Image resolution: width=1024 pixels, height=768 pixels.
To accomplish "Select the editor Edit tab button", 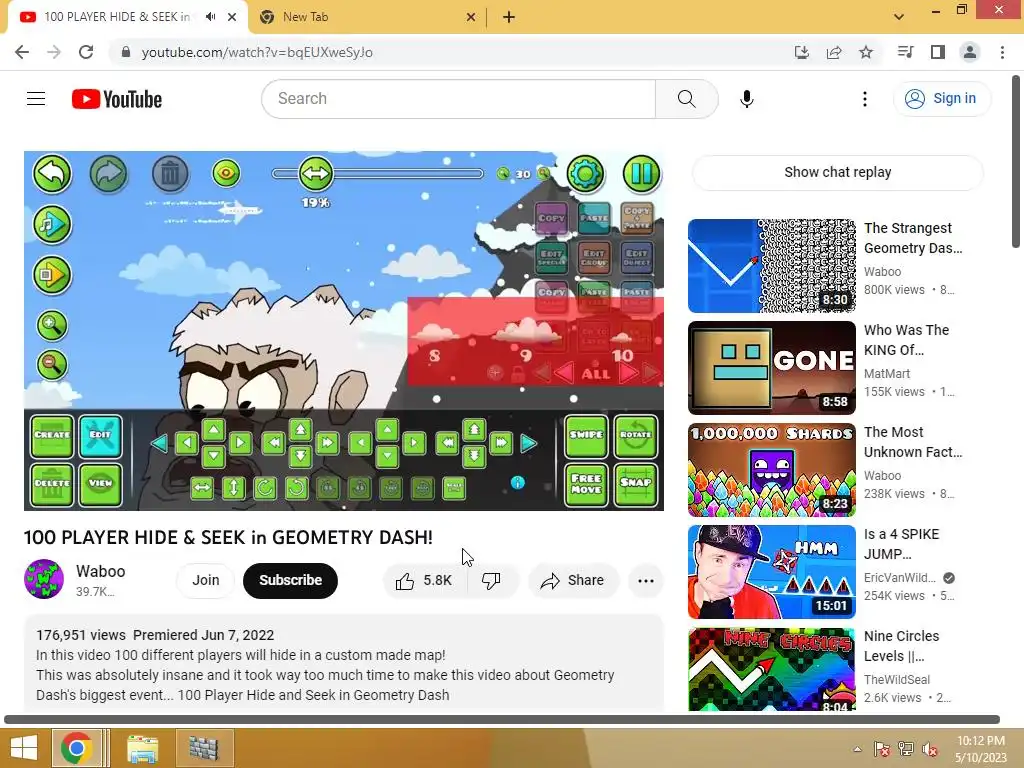I will coord(101,435).
